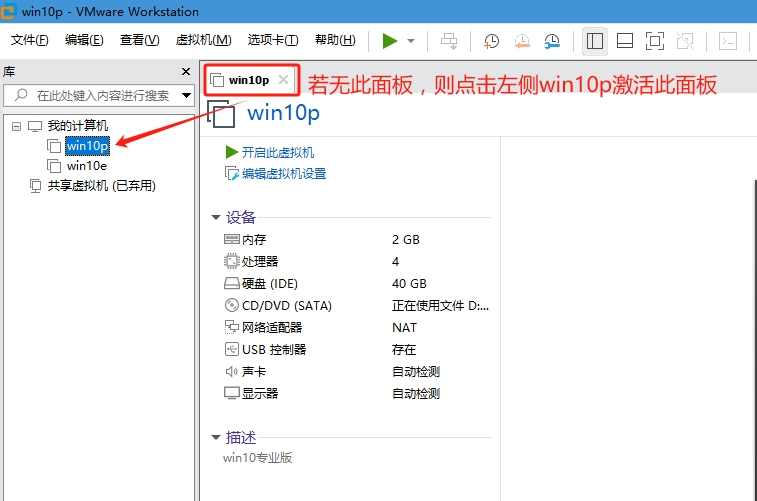This screenshot has width=757, height=501.
Task: Click the green power-on play button in toolbar
Action: pyautogui.click(x=390, y=41)
